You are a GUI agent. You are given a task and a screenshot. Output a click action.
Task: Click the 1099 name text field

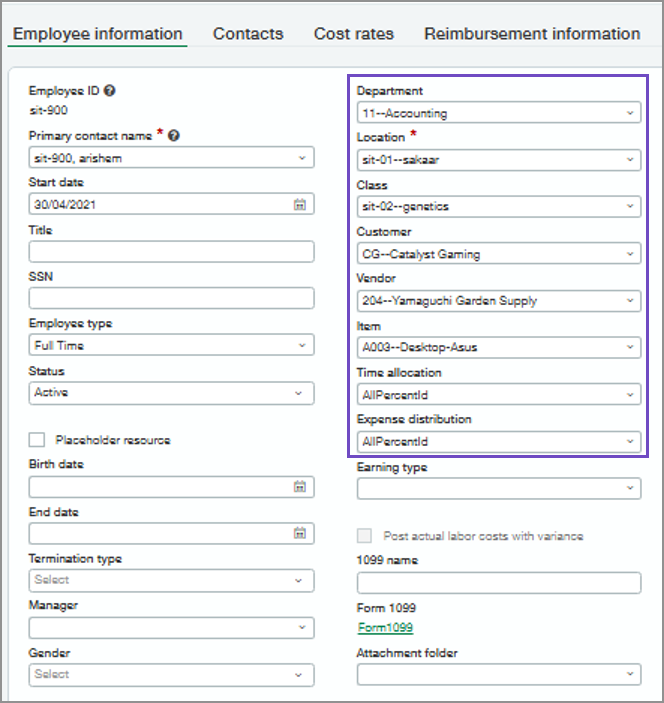pos(498,582)
